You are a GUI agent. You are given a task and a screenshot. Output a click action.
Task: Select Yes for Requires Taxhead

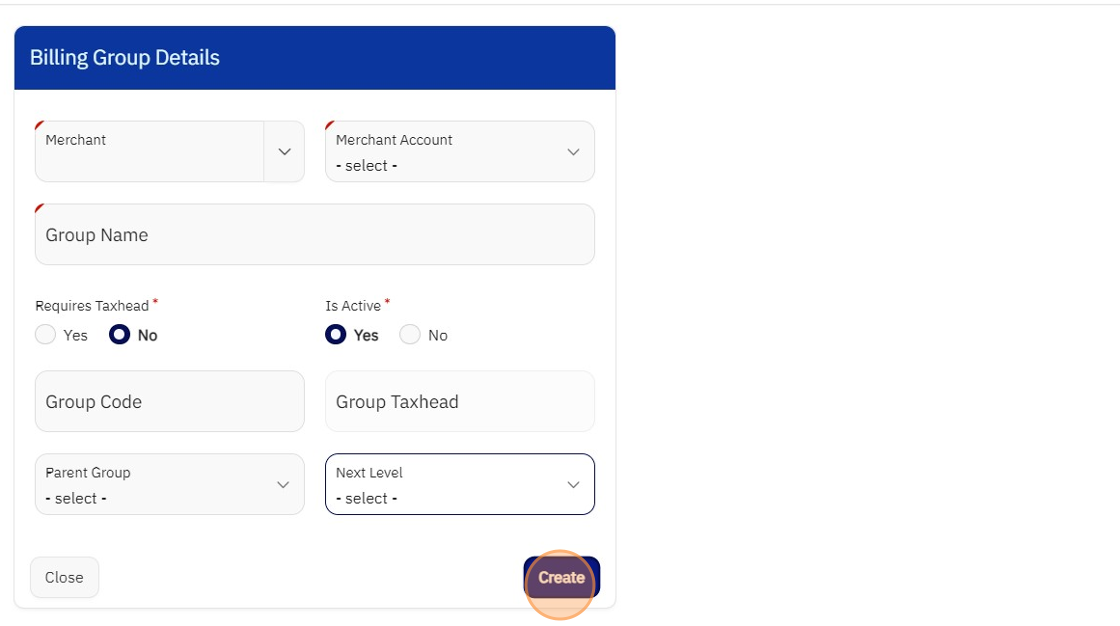46,335
